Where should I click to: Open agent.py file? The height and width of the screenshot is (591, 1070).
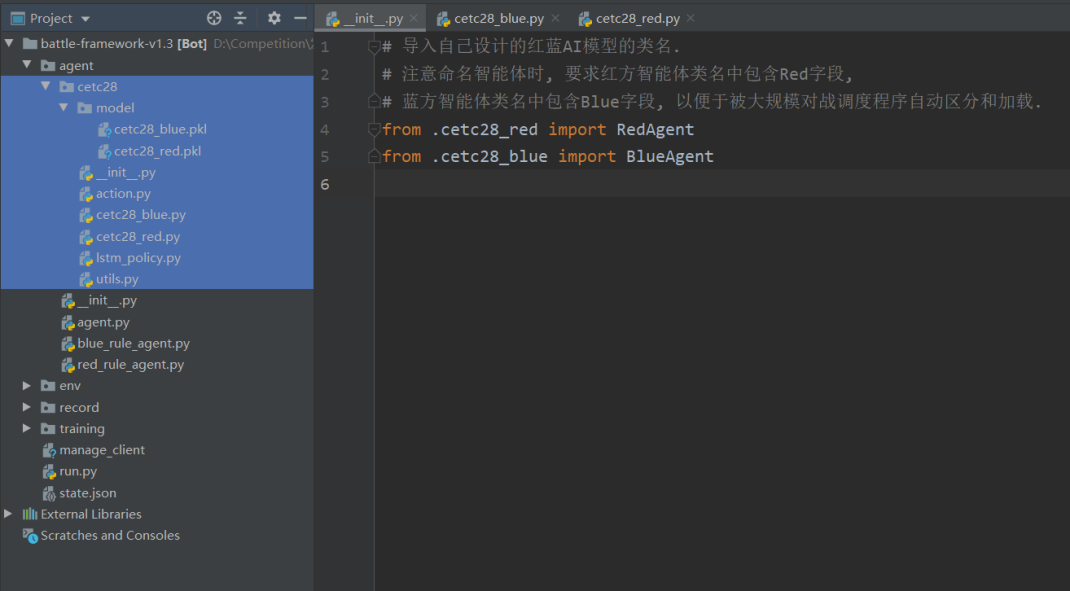pyautogui.click(x=103, y=322)
